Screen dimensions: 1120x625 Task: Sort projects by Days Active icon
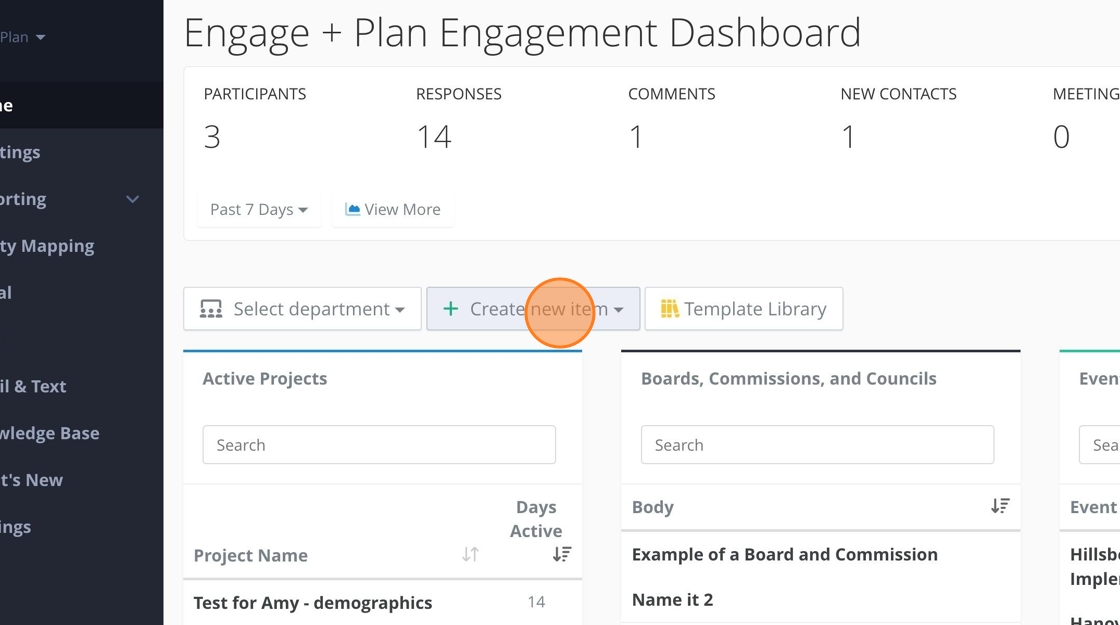point(562,554)
